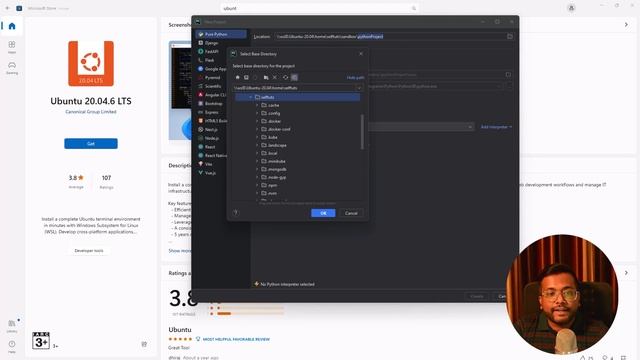Select Pure Python project type
The width and height of the screenshot is (640, 360).
click(x=221, y=34)
